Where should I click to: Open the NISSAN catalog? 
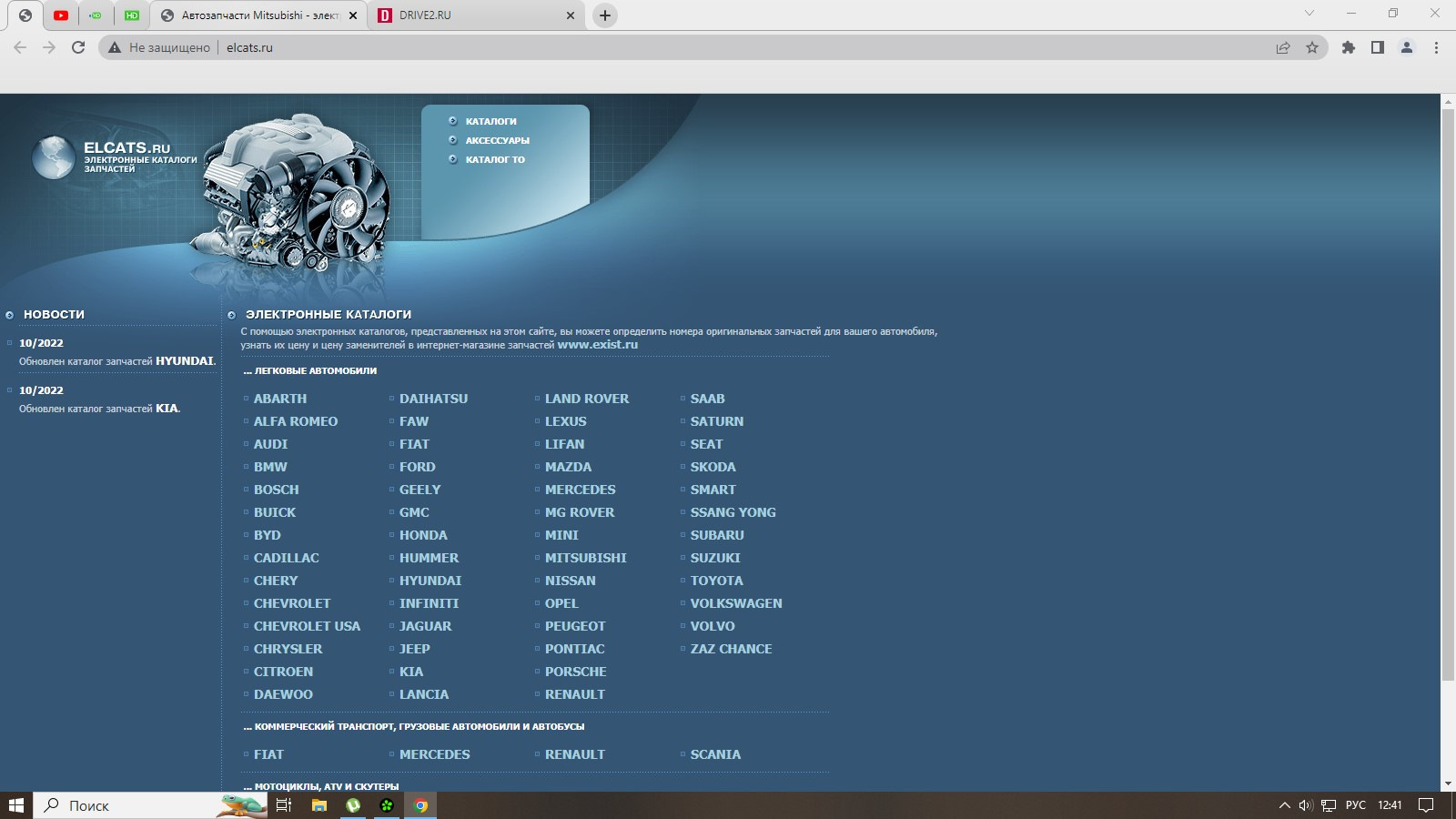[571, 581]
